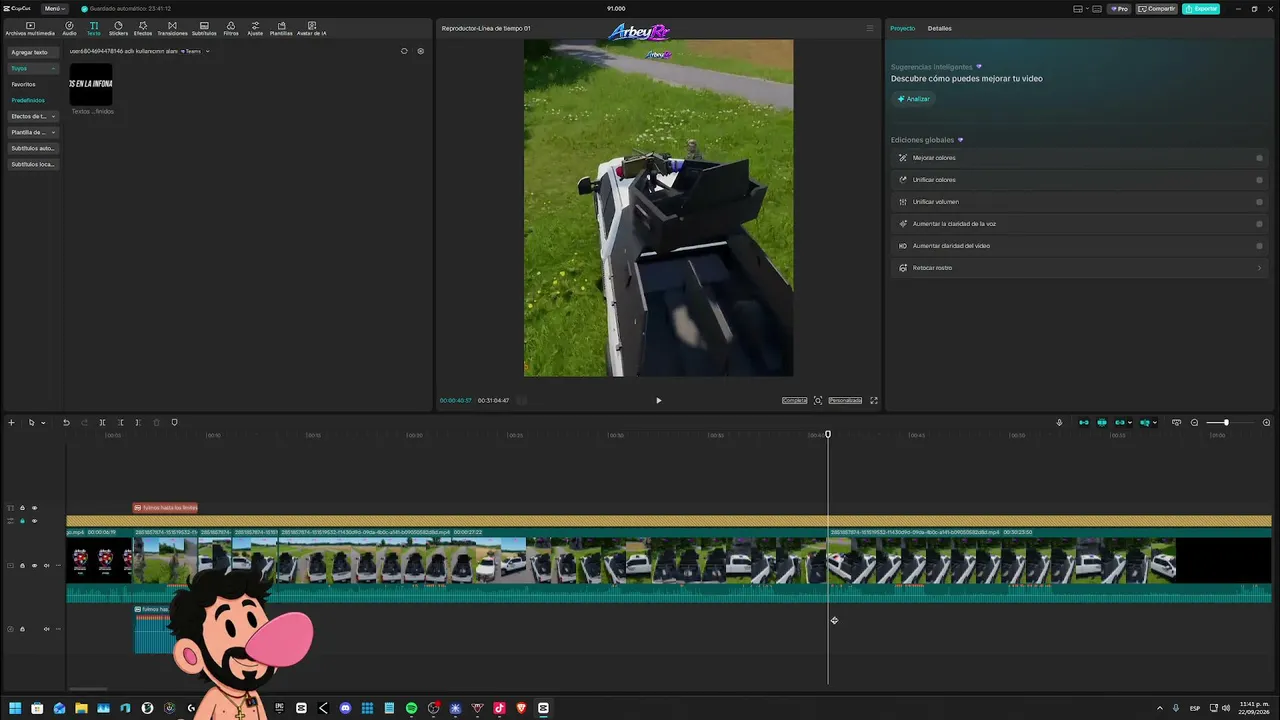This screenshot has width=1280, height=720.
Task: Enable the Mejorar colores toggle
Action: click(1259, 158)
